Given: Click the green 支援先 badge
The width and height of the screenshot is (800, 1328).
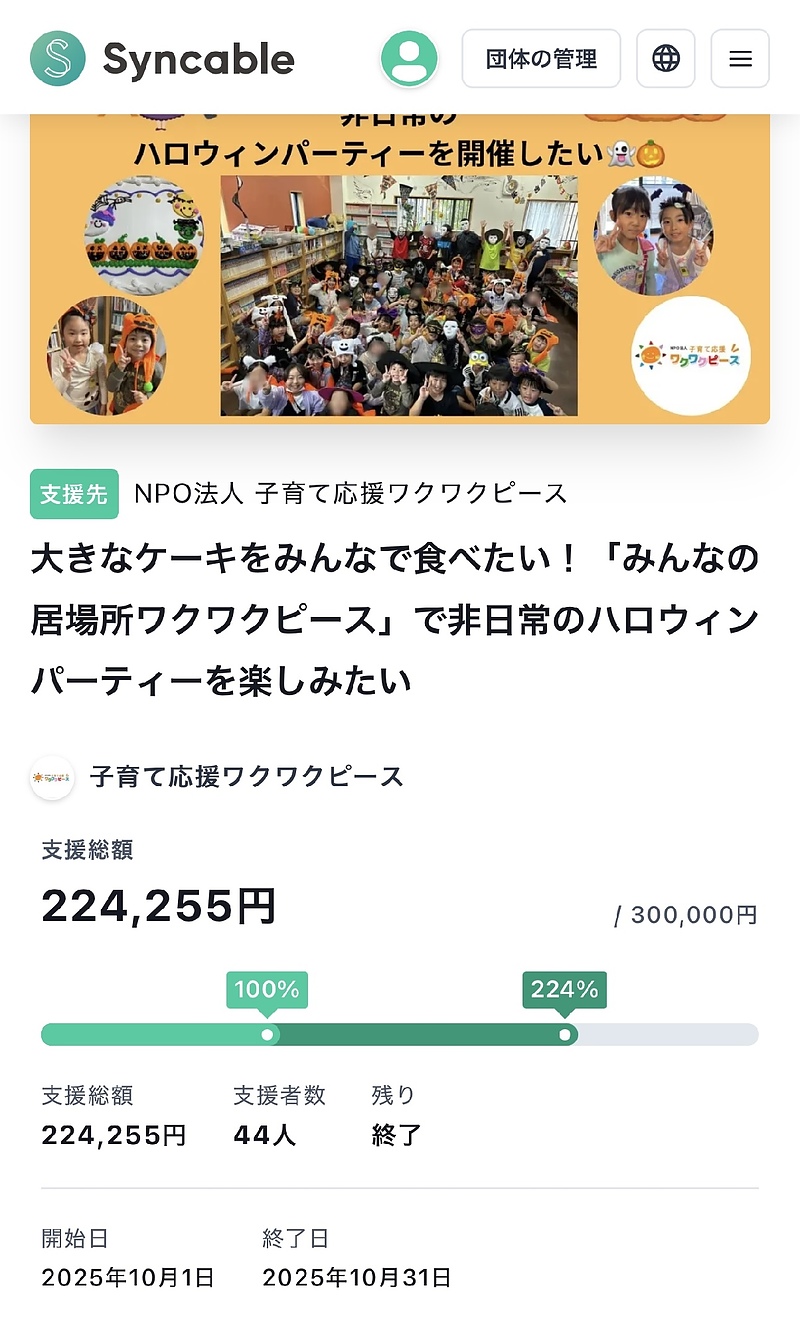Looking at the screenshot, I should [74, 494].
